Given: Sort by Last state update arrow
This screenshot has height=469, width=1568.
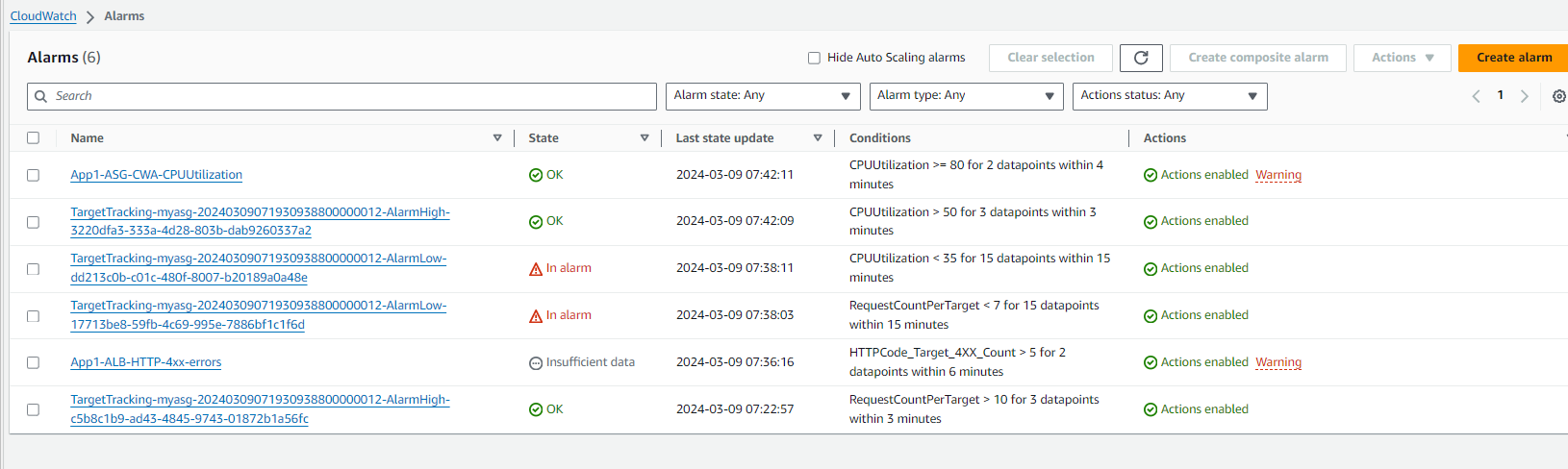Looking at the screenshot, I should pos(818,138).
